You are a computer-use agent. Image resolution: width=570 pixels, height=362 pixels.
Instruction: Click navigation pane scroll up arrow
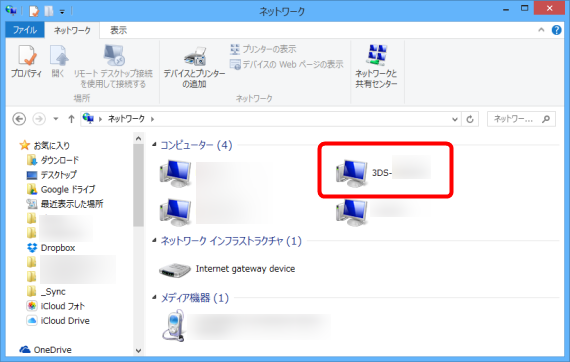(138, 138)
